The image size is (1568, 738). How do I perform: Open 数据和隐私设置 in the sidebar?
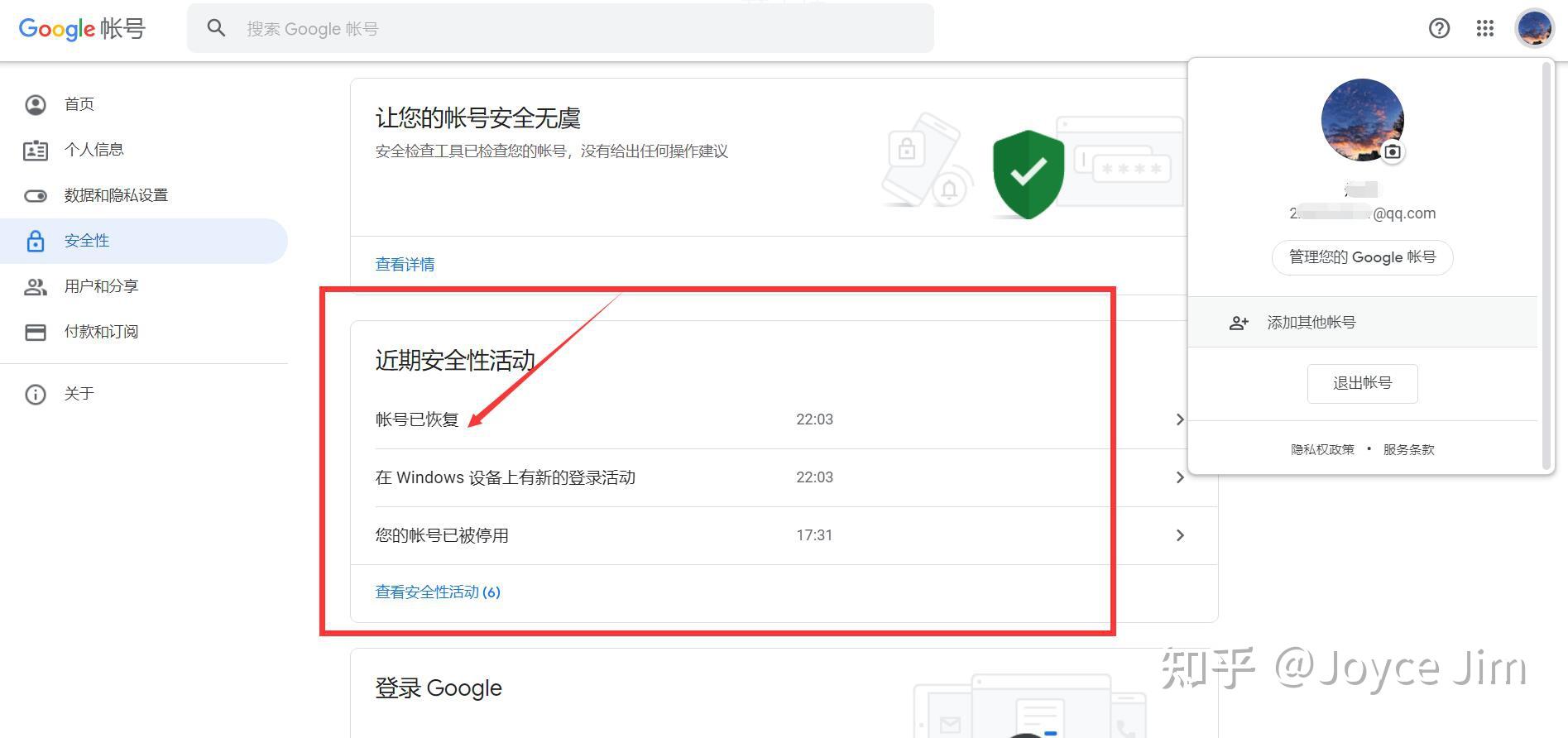pos(144,195)
